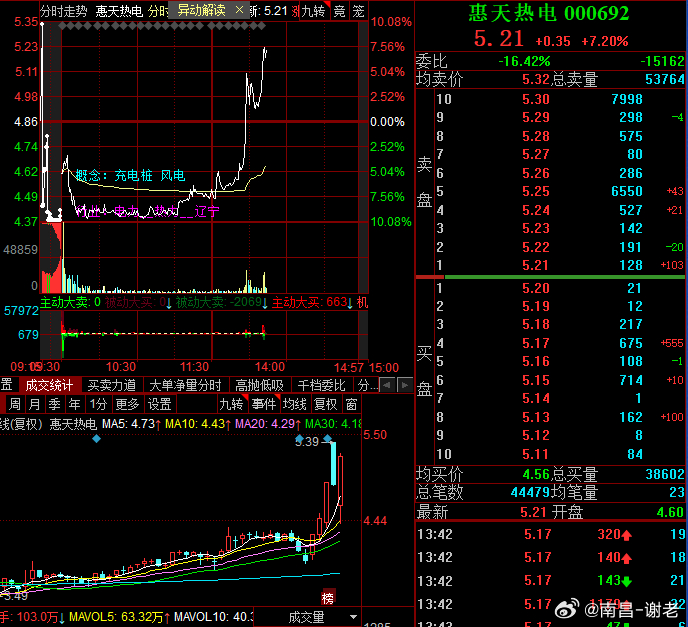Click the 九转 indicator button in top chart
Screen dimensions: 688x627
(314, 11)
